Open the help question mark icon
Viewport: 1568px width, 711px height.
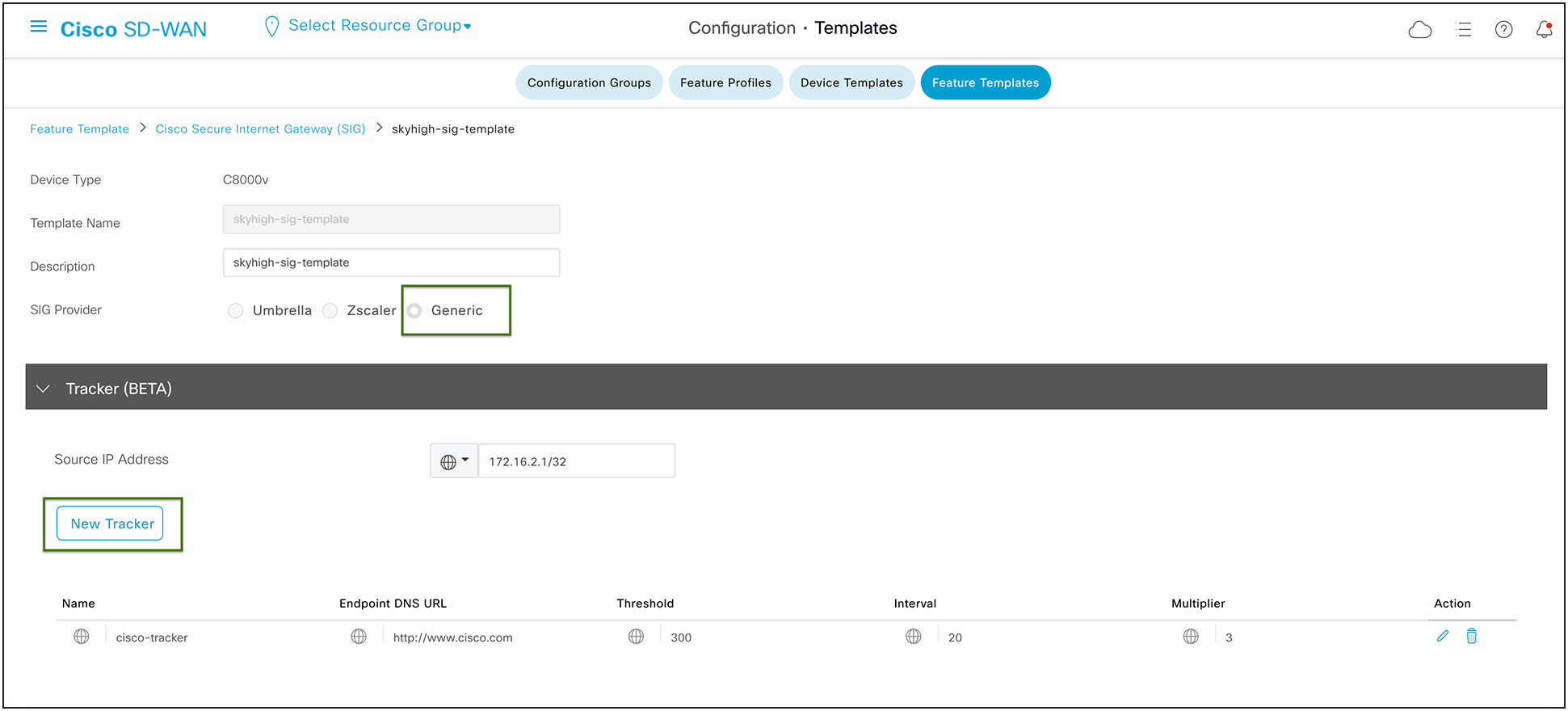click(x=1503, y=30)
